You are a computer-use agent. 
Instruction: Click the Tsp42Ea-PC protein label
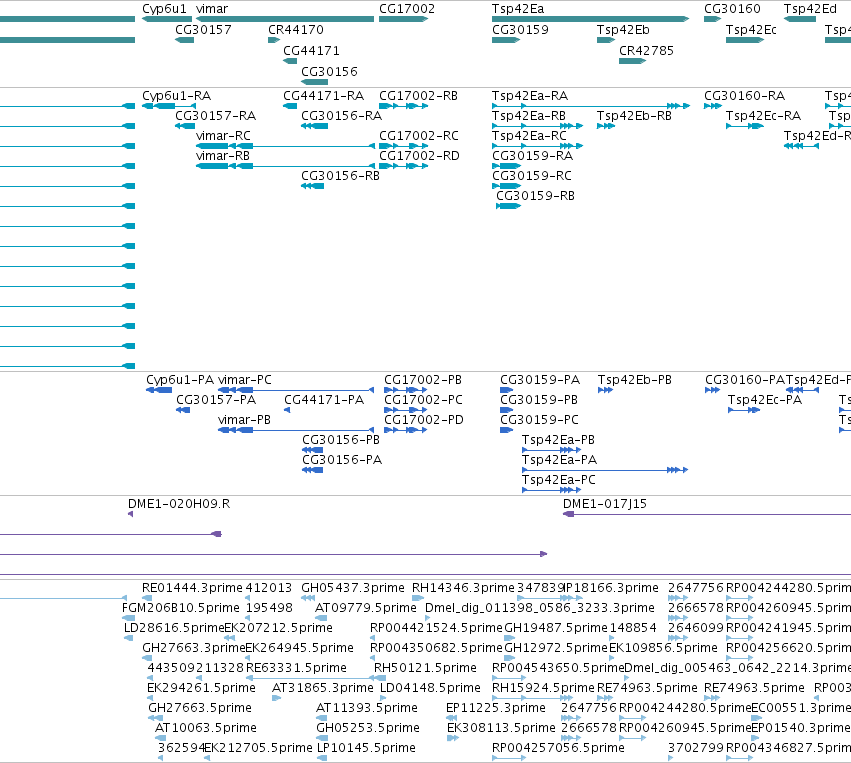point(558,480)
